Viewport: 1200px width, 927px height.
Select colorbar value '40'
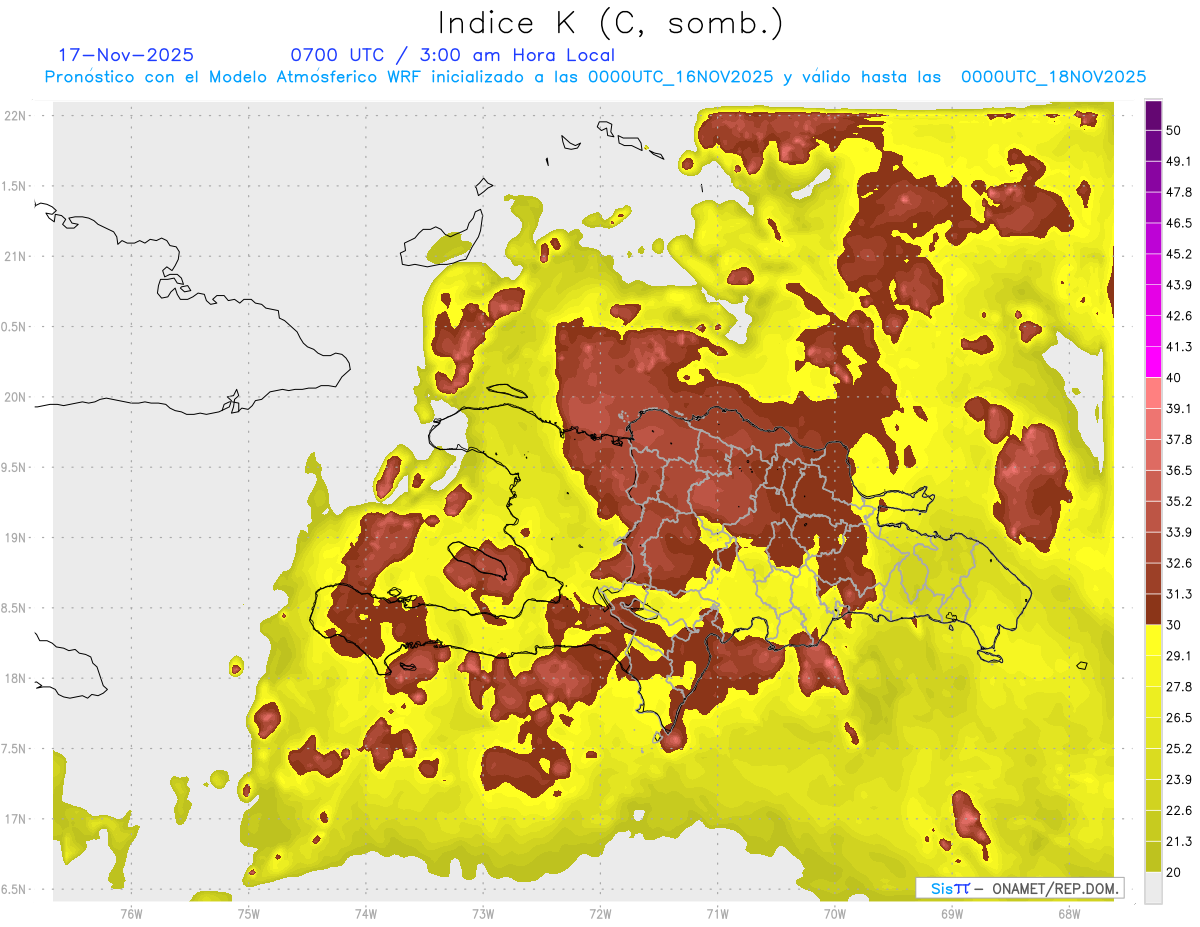pos(1174,378)
